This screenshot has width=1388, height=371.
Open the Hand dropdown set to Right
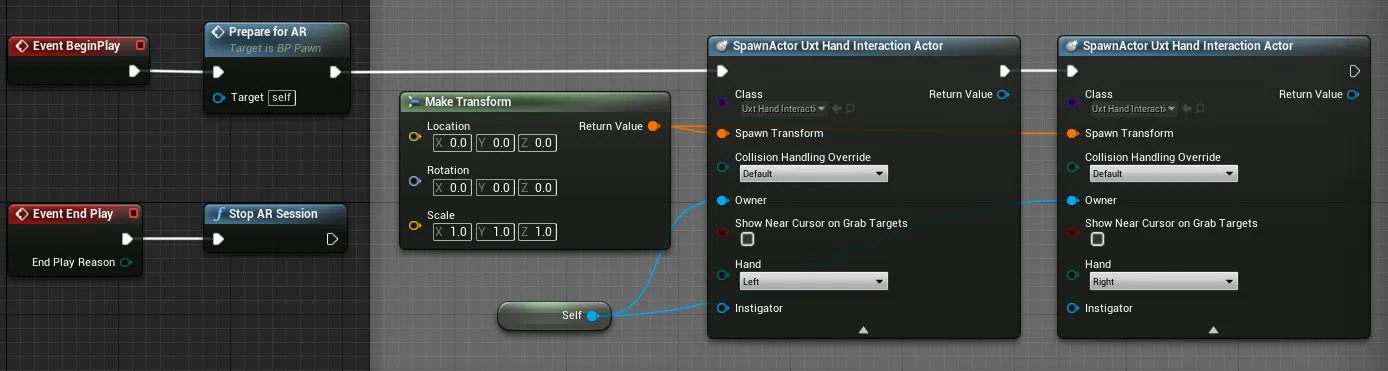coord(1163,282)
